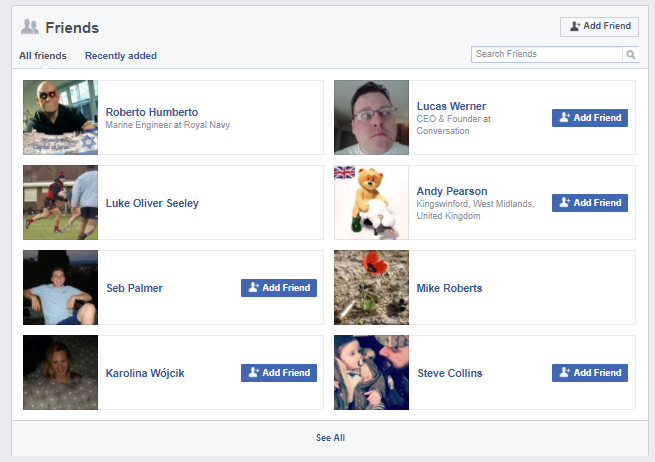Open the Karolina Wójcik name link

(145, 373)
